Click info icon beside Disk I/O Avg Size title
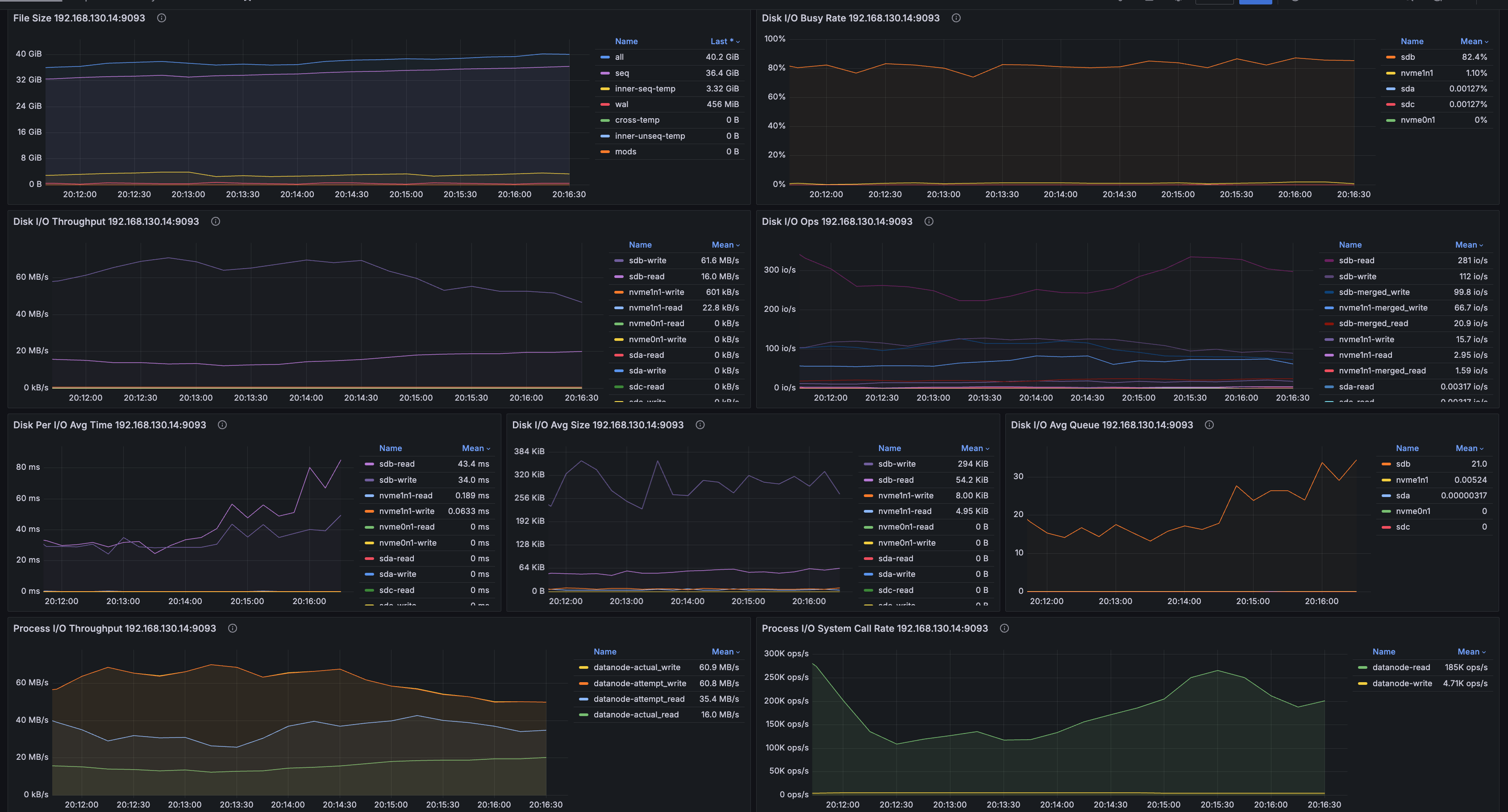This screenshot has width=1508, height=812. [x=700, y=425]
